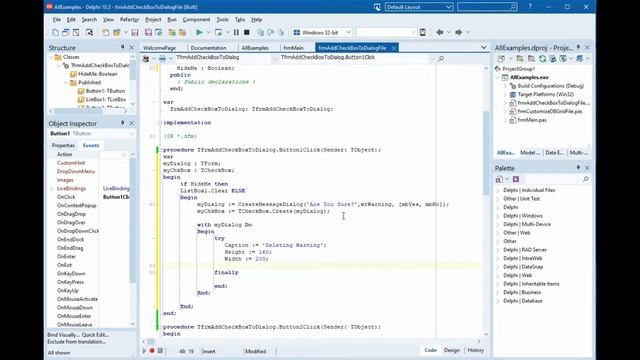This screenshot has height=360, width=640.
Task: Click the search magnifier in Palette panel
Action: click(x=586, y=179)
